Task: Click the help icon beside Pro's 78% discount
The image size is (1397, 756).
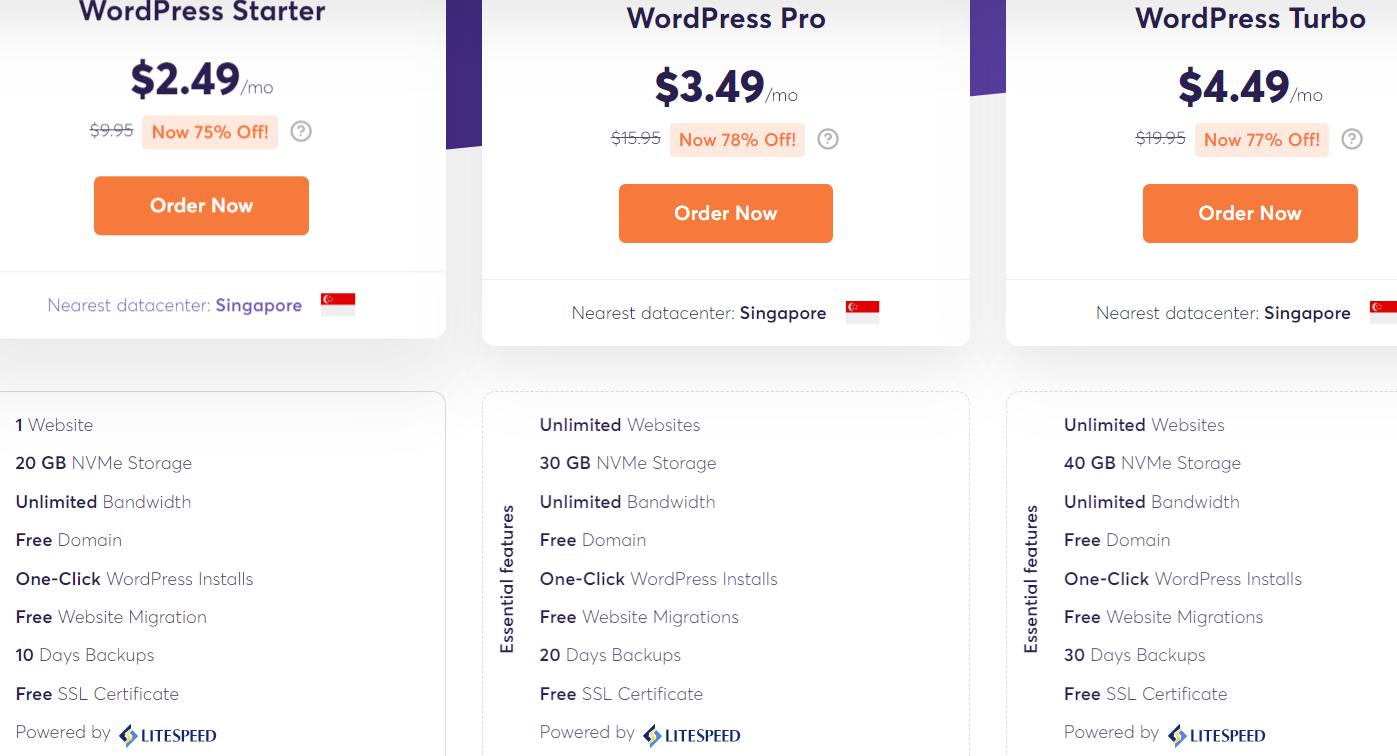Action: [x=828, y=139]
